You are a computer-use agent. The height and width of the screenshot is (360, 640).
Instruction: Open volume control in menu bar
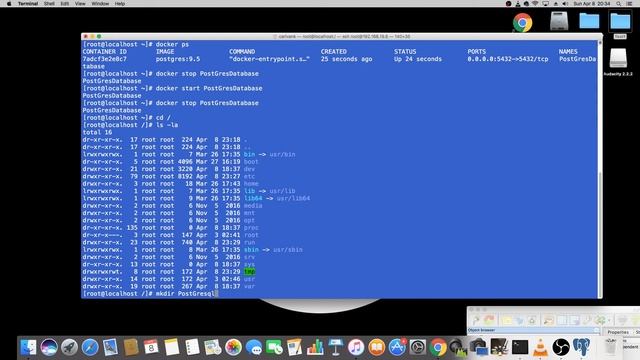565,3
